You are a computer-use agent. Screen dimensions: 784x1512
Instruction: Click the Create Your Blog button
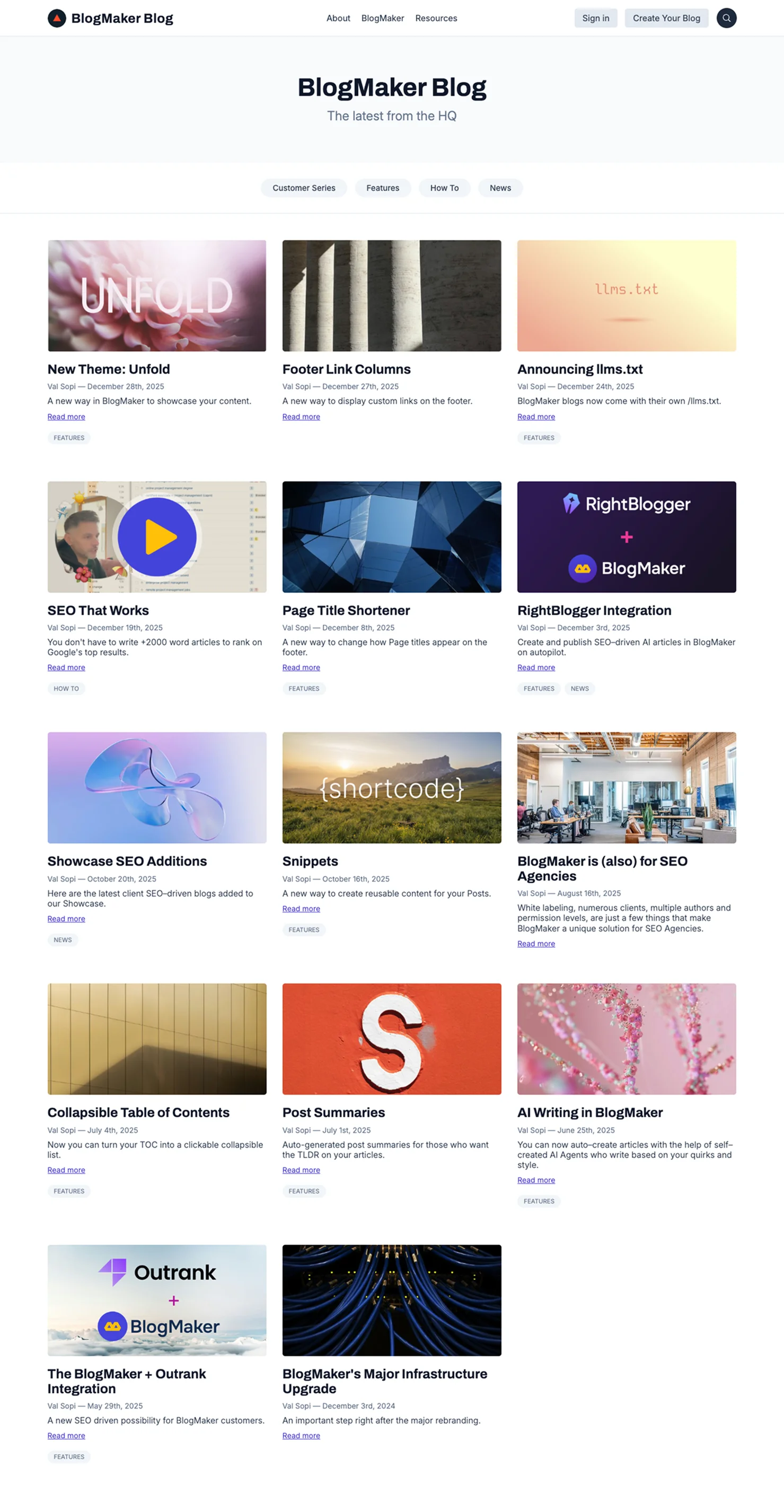click(x=667, y=18)
